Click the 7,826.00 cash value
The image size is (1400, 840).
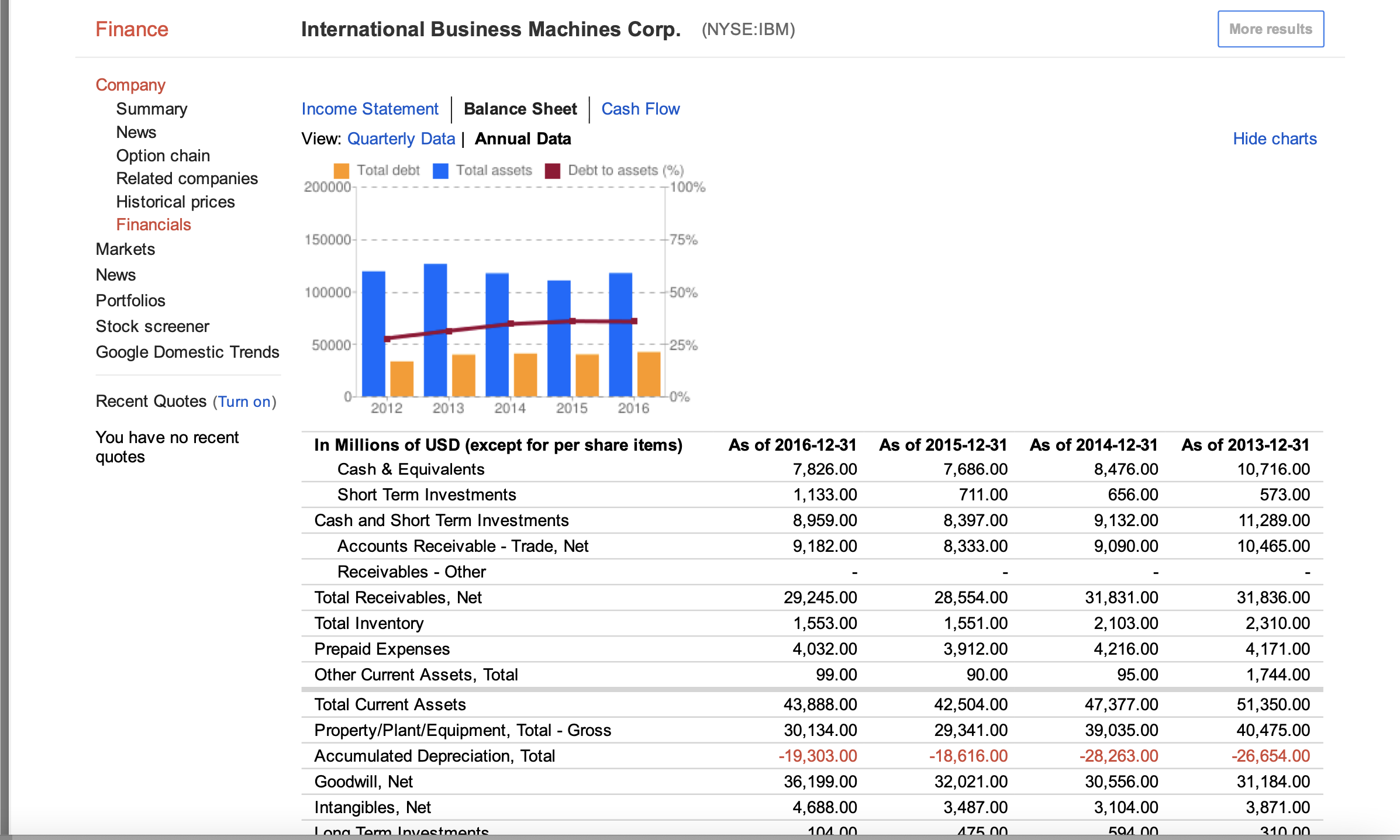pyautogui.click(x=825, y=469)
